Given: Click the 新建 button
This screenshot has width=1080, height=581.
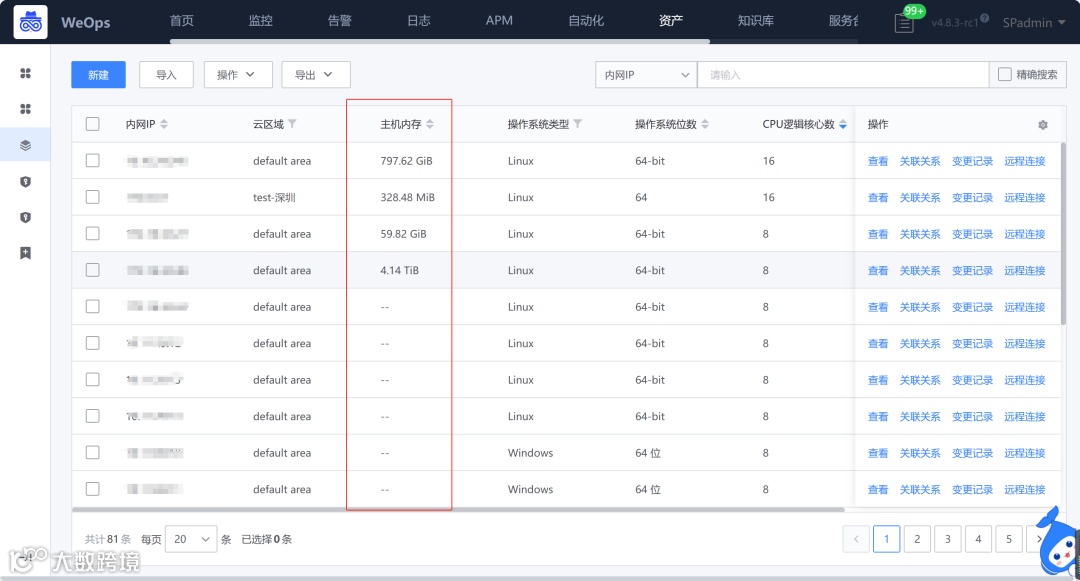Looking at the screenshot, I should pyautogui.click(x=98, y=74).
